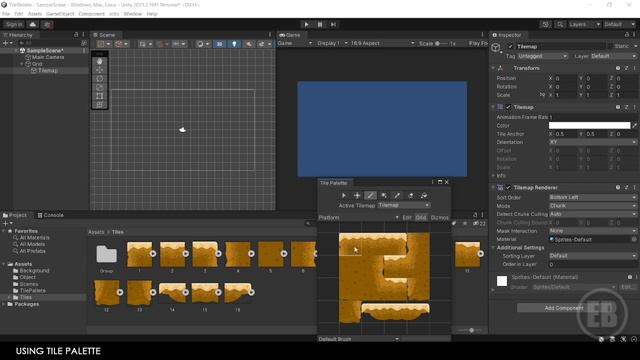Activate the Tile Palette Flood Fill tool
640x360 pixels.
point(424,196)
